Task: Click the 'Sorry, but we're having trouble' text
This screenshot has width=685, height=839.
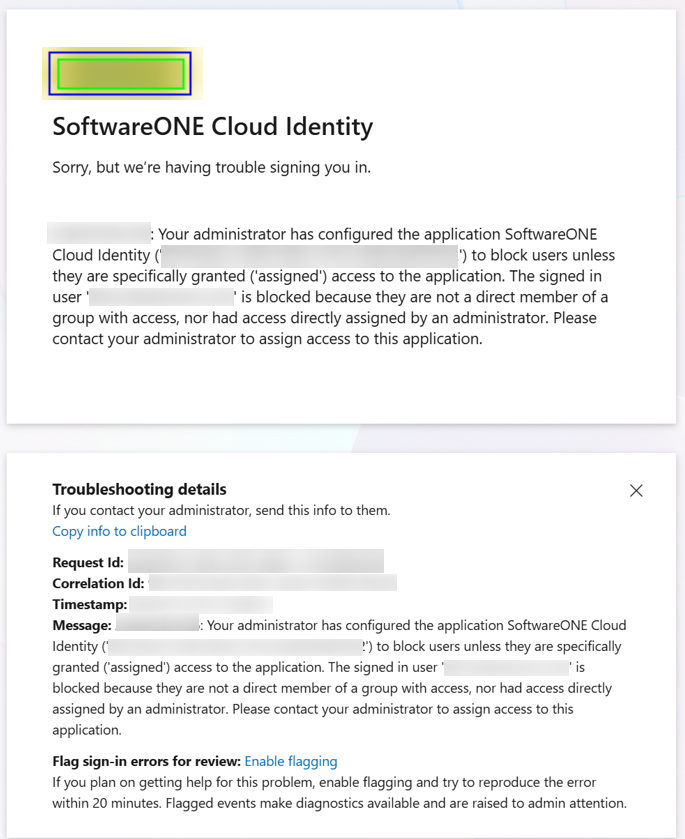Action: (x=211, y=167)
